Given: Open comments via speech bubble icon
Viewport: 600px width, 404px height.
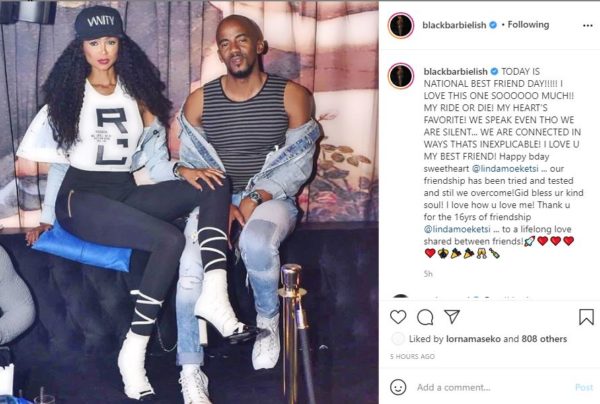Looking at the screenshot, I should (425, 317).
